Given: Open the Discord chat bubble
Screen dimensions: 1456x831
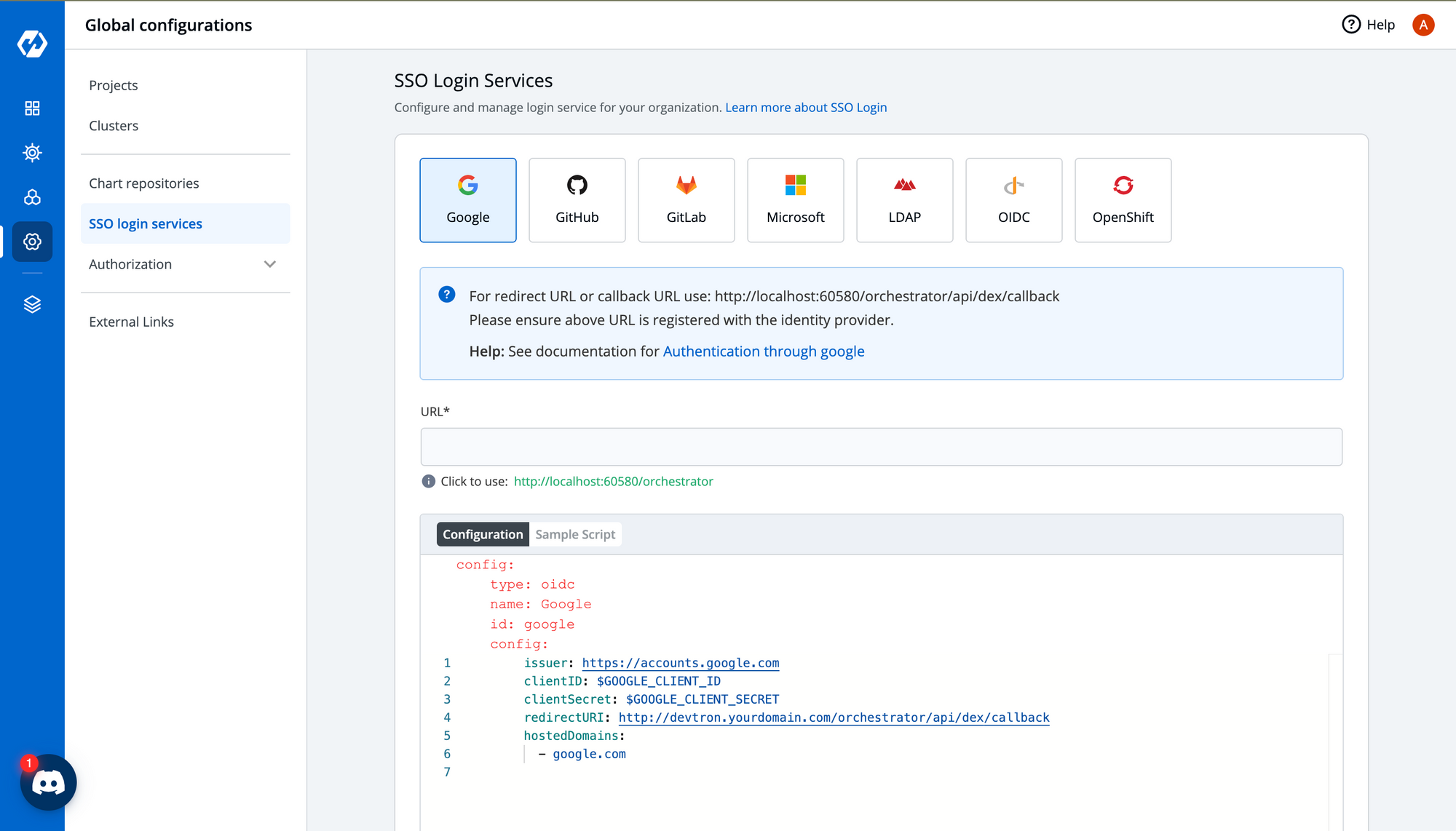Looking at the screenshot, I should pos(48,782).
